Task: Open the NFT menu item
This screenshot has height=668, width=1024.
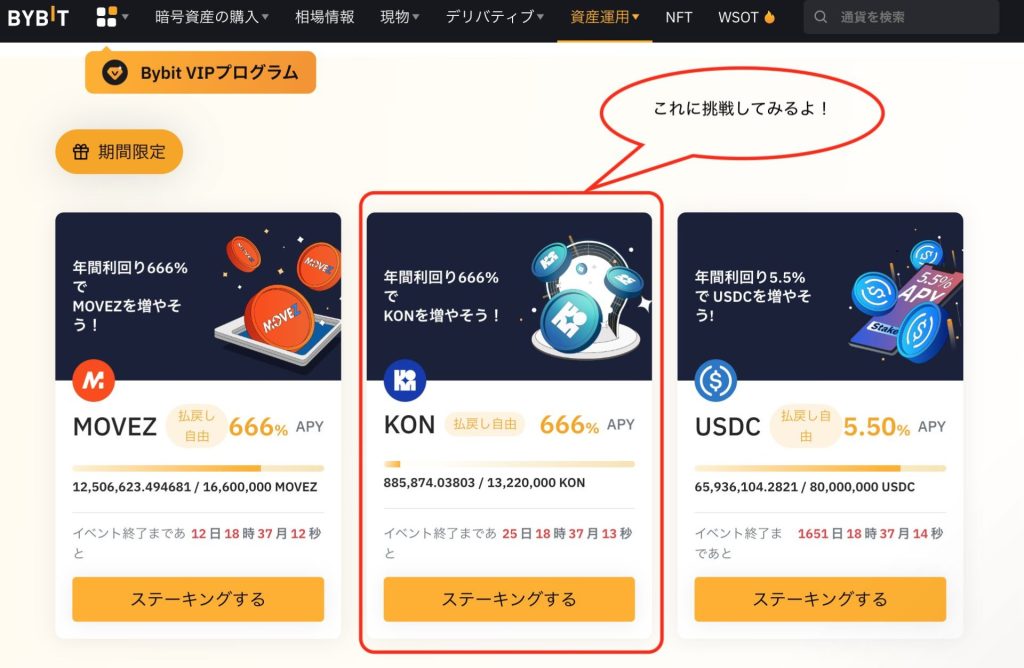Action: coord(679,17)
